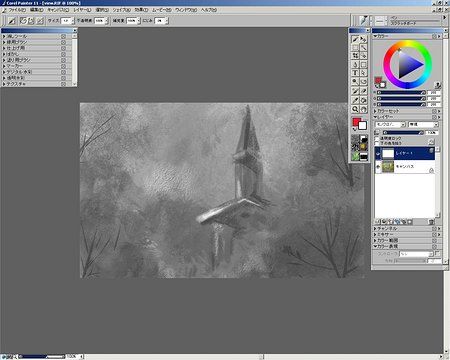Hide レイヤー 1 with eye icon
The width and height of the screenshot is (450, 360).
pyautogui.click(x=378, y=154)
